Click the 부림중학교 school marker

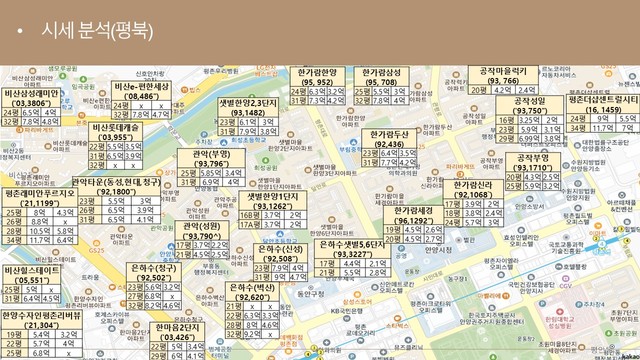353,142
